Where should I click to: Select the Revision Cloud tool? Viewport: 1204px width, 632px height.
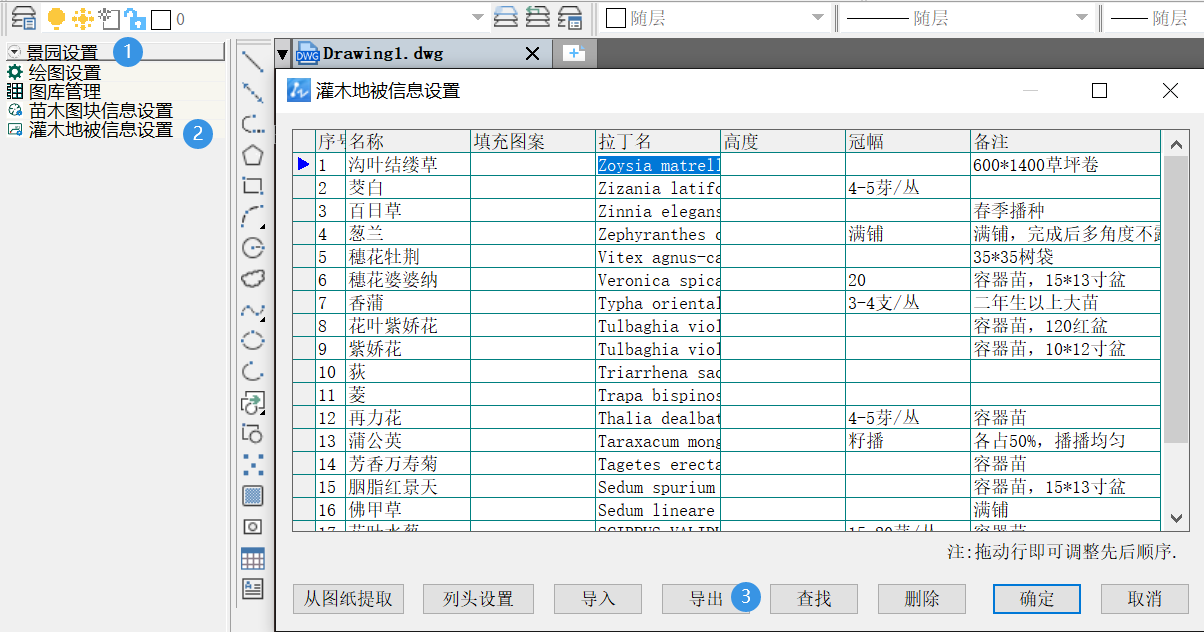pyautogui.click(x=253, y=279)
